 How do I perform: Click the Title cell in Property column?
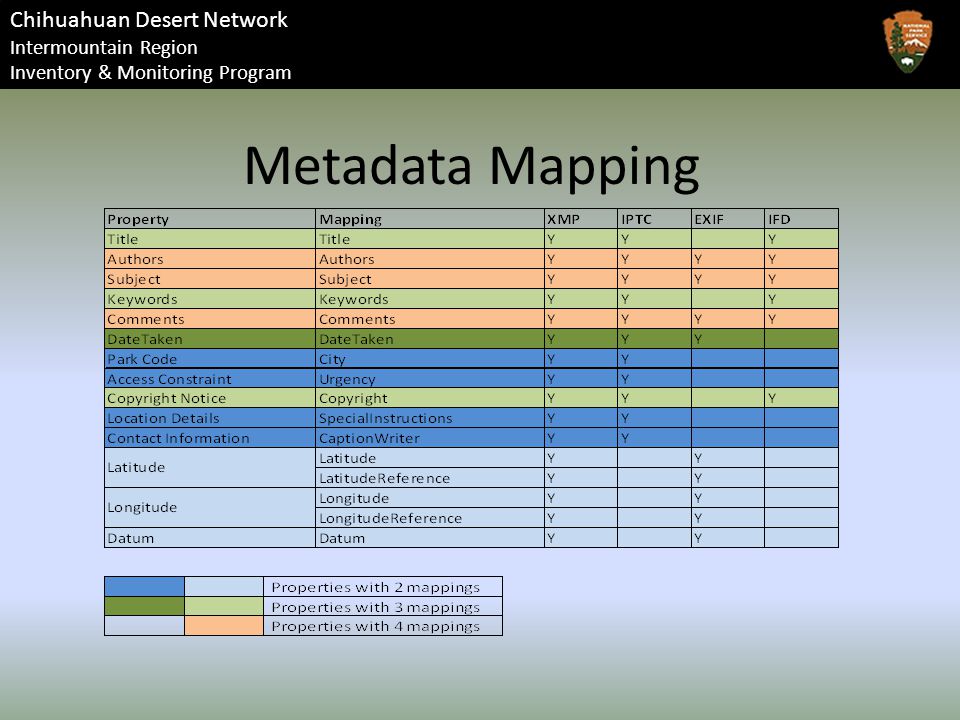(x=210, y=239)
